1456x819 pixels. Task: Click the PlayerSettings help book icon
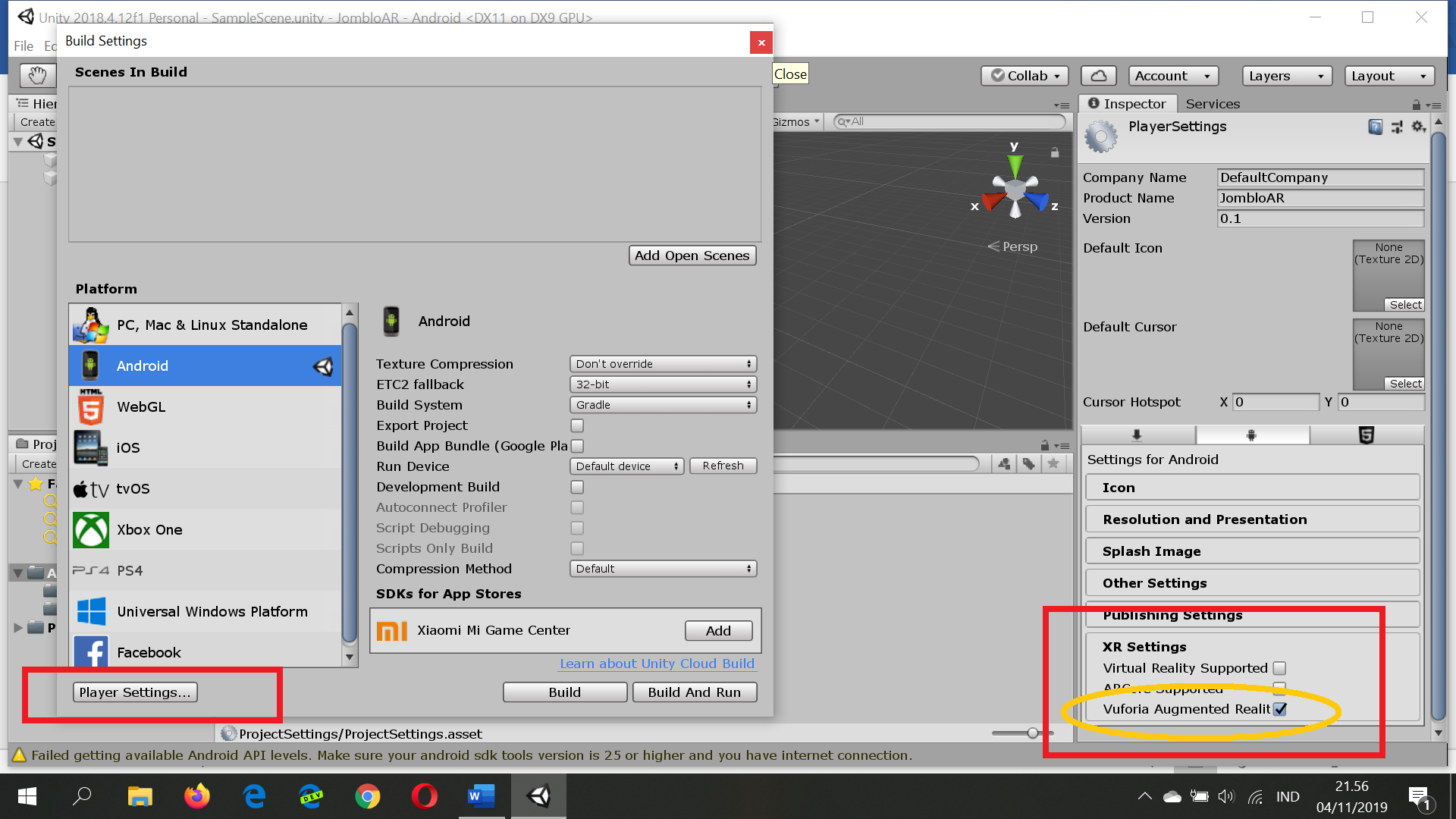point(1375,127)
